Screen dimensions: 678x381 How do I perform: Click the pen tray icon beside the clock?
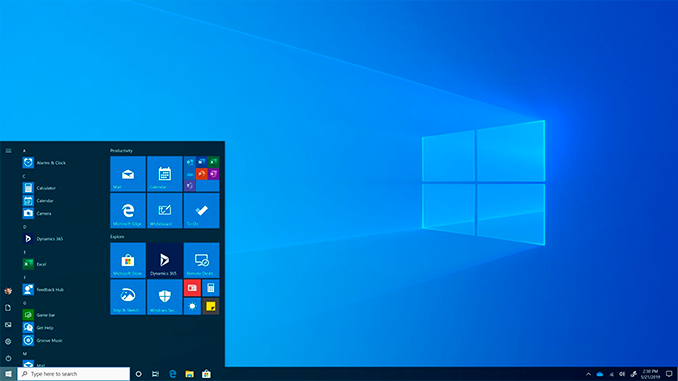[x=633, y=374]
